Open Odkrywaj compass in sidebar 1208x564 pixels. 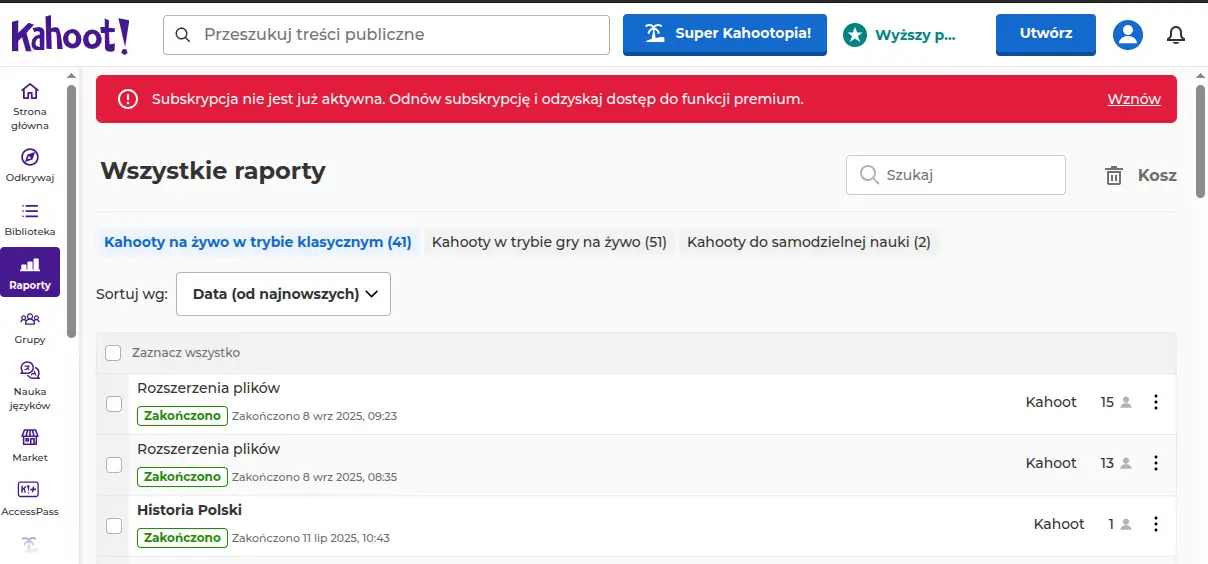coord(30,166)
